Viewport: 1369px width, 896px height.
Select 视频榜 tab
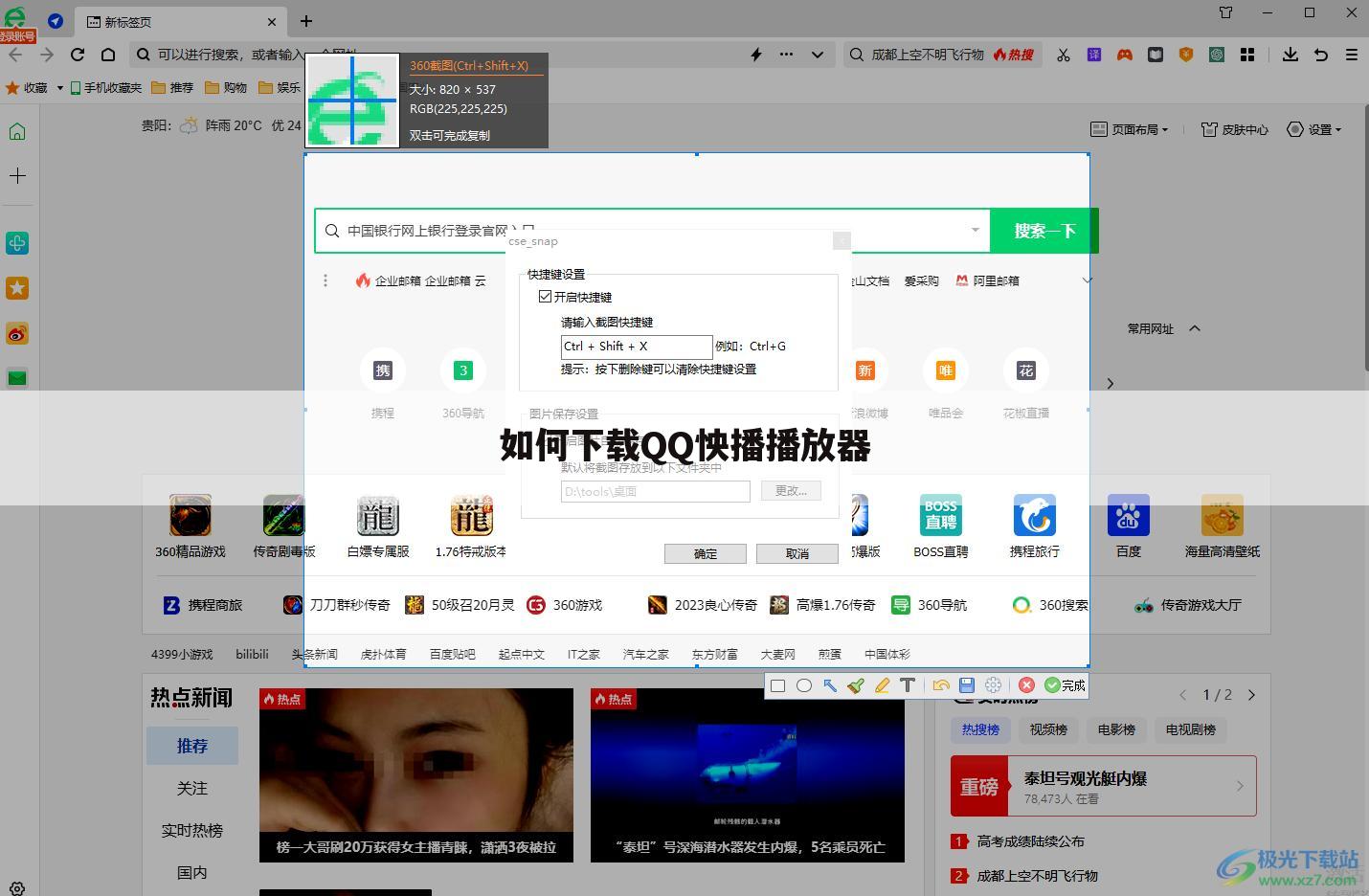pos(1048,729)
